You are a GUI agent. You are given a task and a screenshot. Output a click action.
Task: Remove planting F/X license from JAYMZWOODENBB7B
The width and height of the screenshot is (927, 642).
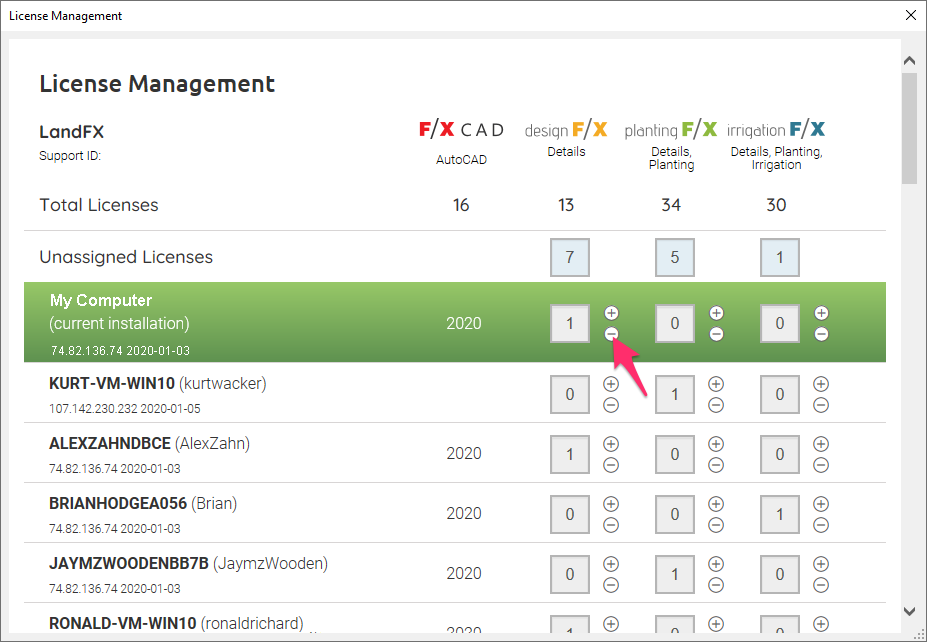tap(716, 585)
